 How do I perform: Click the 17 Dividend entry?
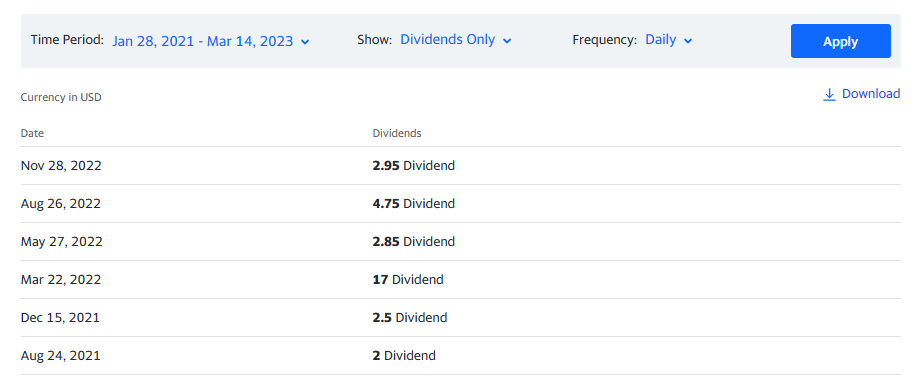point(408,280)
